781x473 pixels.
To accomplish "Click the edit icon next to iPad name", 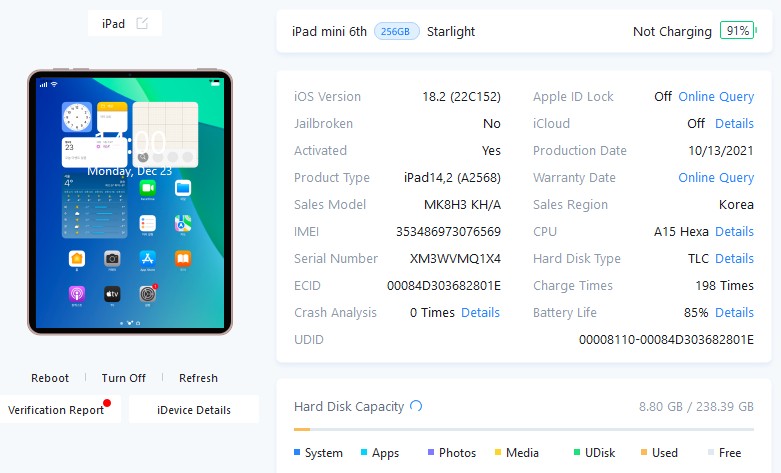I will [142, 23].
